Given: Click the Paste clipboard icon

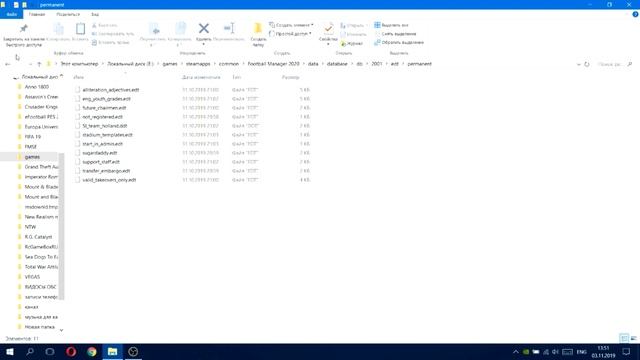Looking at the screenshot, I should (80, 29).
